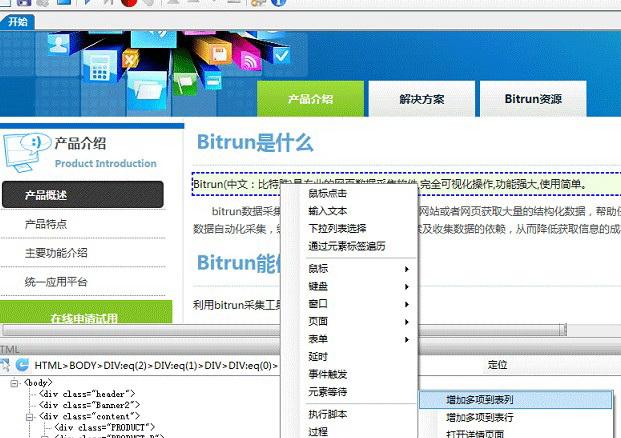Open 产品特点 in the sidebar

click(46, 224)
